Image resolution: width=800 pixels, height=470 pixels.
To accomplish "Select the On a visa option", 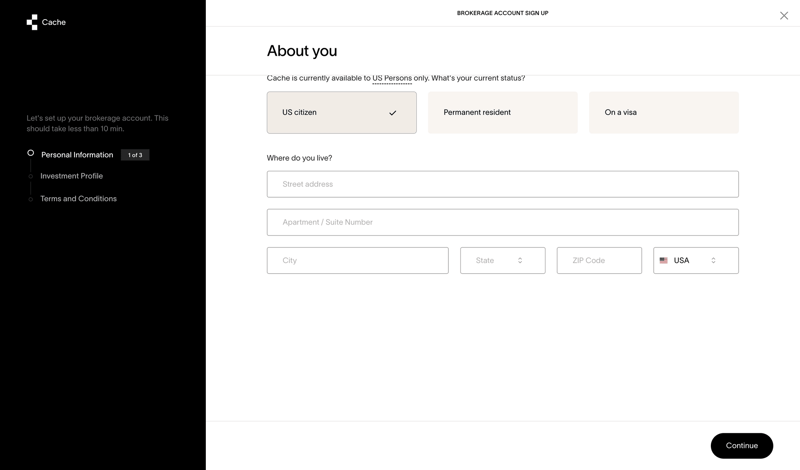I will 663,113.
